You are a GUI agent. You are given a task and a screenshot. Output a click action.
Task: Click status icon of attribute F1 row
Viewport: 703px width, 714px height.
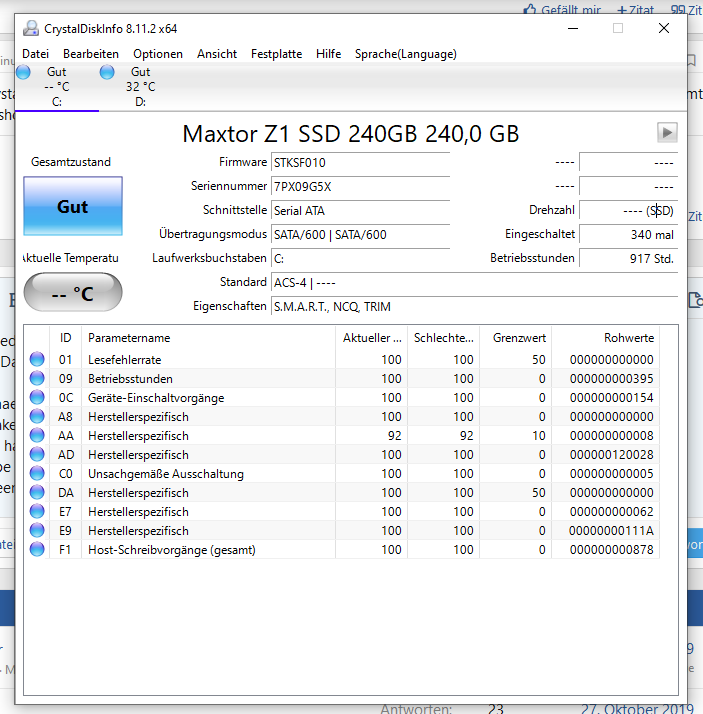pyautogui.click(x=37, y=550)
